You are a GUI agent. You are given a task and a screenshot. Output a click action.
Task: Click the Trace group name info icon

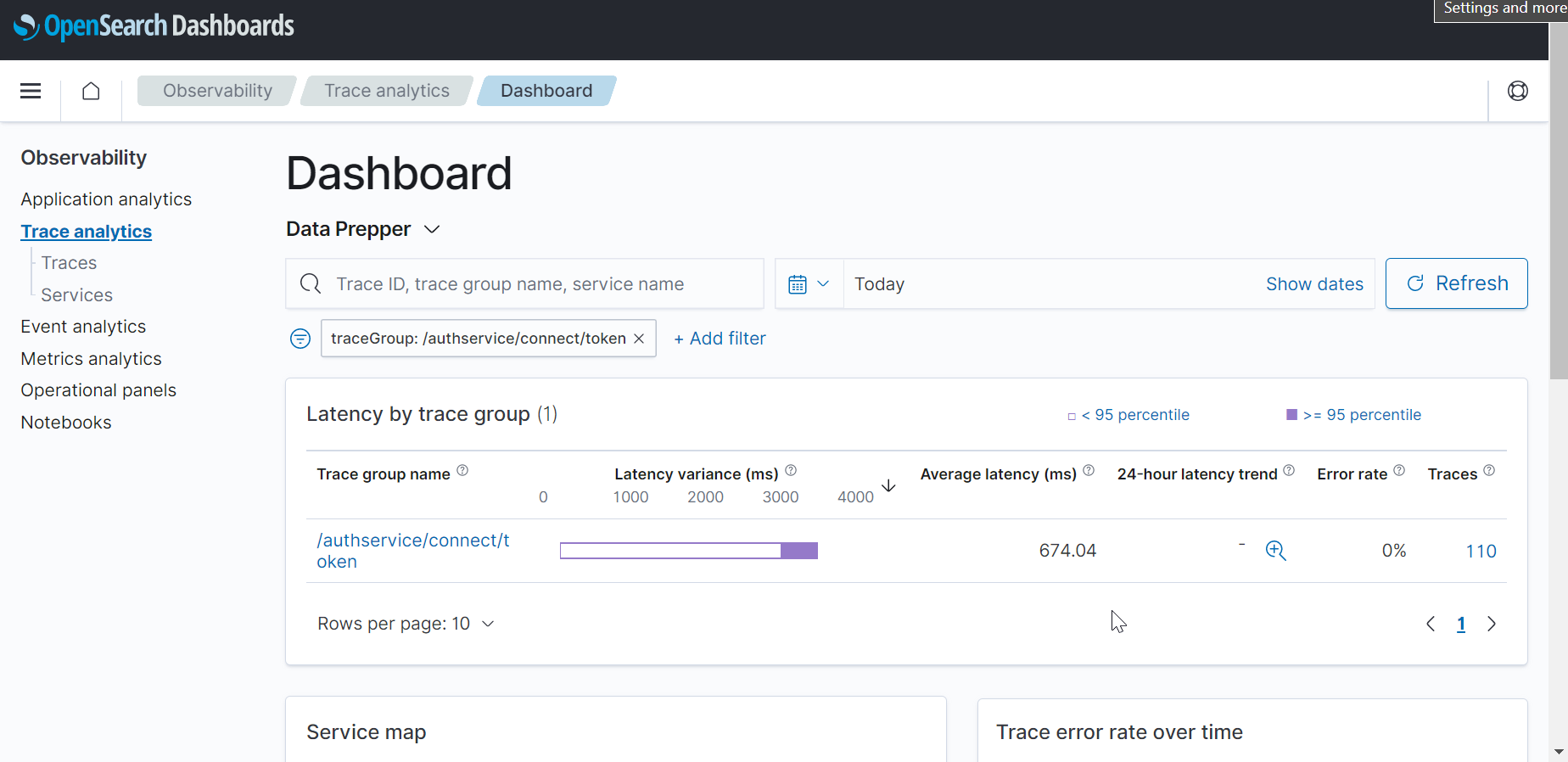pos(462,471)
